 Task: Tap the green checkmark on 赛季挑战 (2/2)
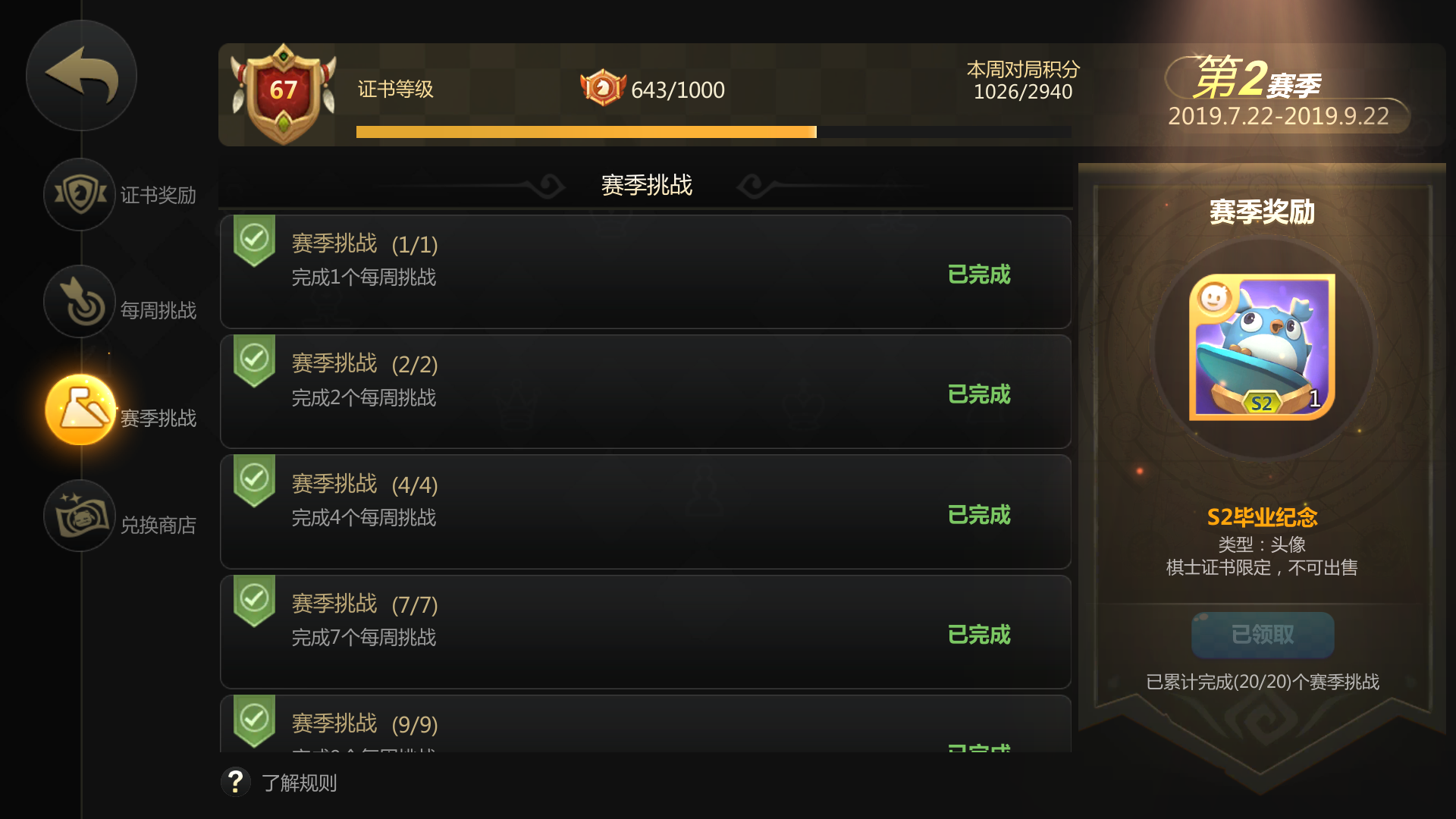point(254,359)
